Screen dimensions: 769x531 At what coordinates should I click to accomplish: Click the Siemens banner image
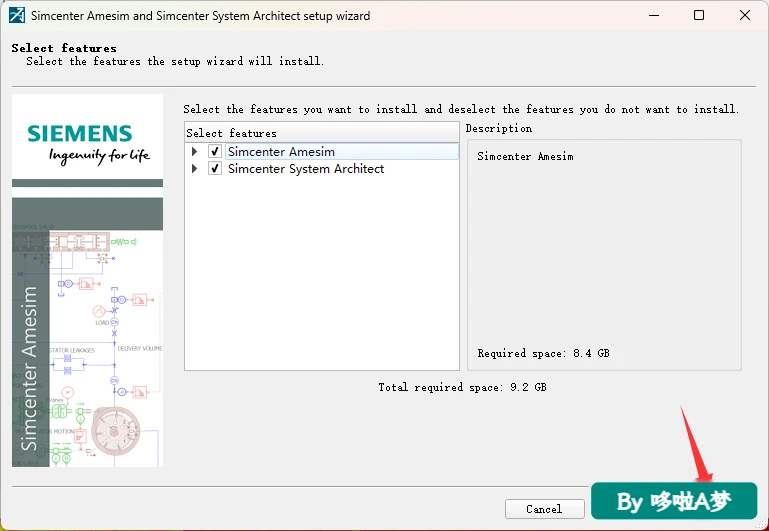[x=87, y=280]
